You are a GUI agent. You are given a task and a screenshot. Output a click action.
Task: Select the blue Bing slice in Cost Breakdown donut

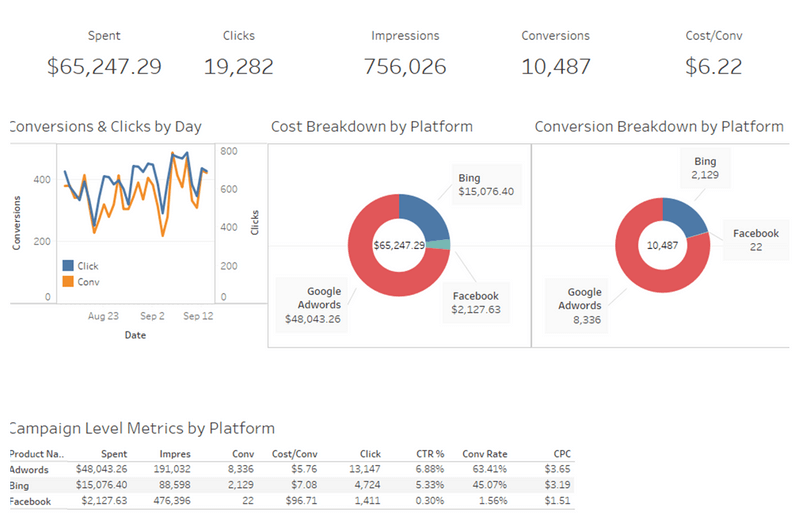pyautogui.click(x=426, y=213)
